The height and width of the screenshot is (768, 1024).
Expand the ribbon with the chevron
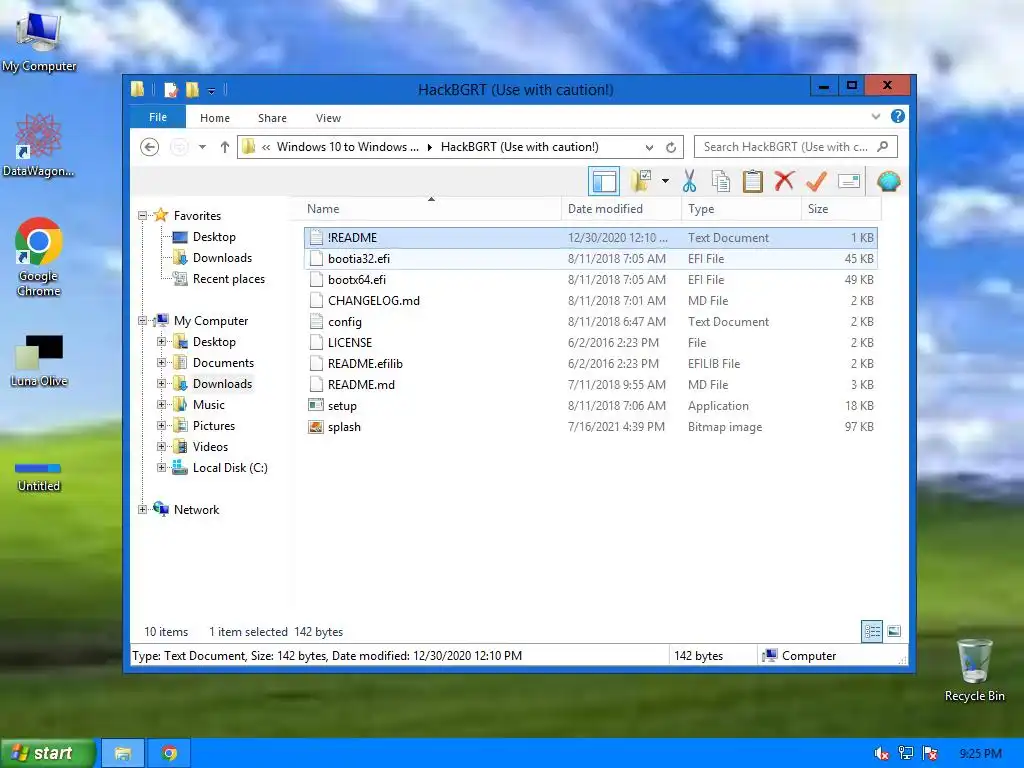coord(876,116)
